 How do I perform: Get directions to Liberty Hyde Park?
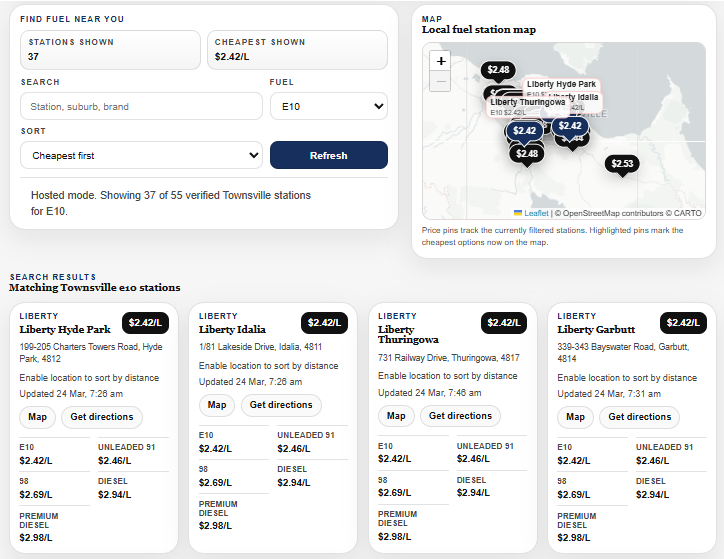click(102, 416)
